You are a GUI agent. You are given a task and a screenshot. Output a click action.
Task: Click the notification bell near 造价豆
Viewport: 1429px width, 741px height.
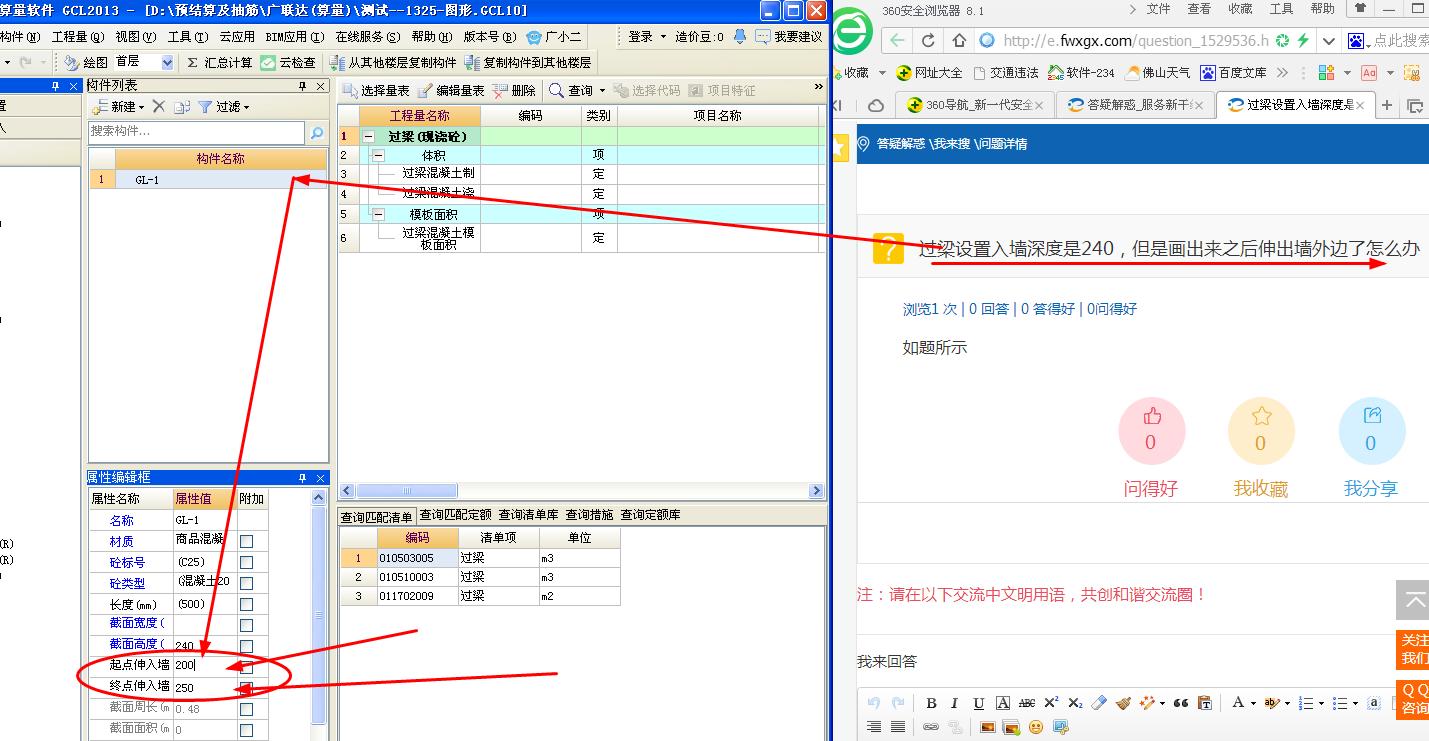(739, 36)
